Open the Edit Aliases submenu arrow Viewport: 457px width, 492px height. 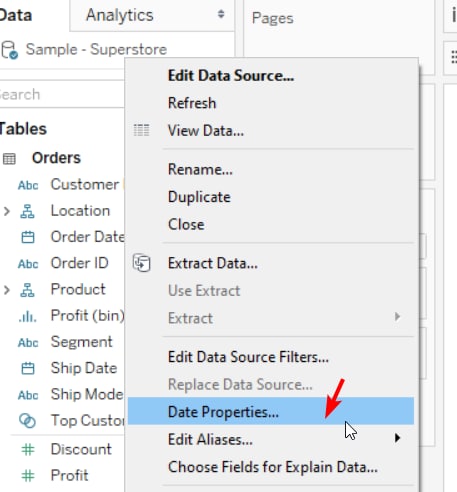tap(397, 438)
